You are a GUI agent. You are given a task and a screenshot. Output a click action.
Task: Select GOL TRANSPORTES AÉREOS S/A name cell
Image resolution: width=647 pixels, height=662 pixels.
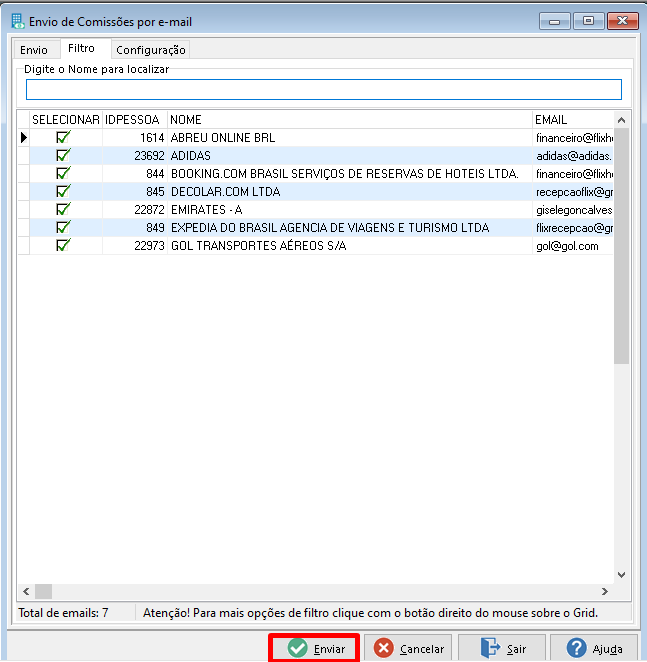coord(350,246)
